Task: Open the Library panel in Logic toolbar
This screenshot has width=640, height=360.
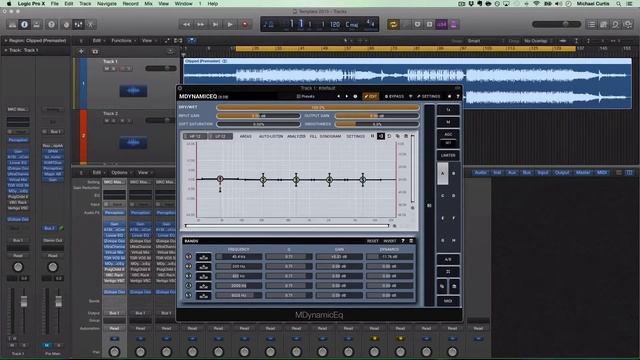Action: click(x=12, y=24)
